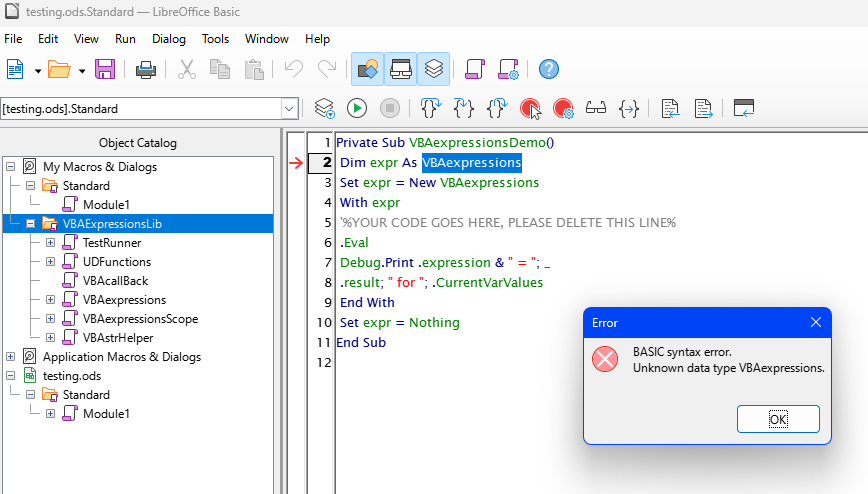Click the Stop macro icon
This screenshot has height=494, width=868.
(390, 108)
